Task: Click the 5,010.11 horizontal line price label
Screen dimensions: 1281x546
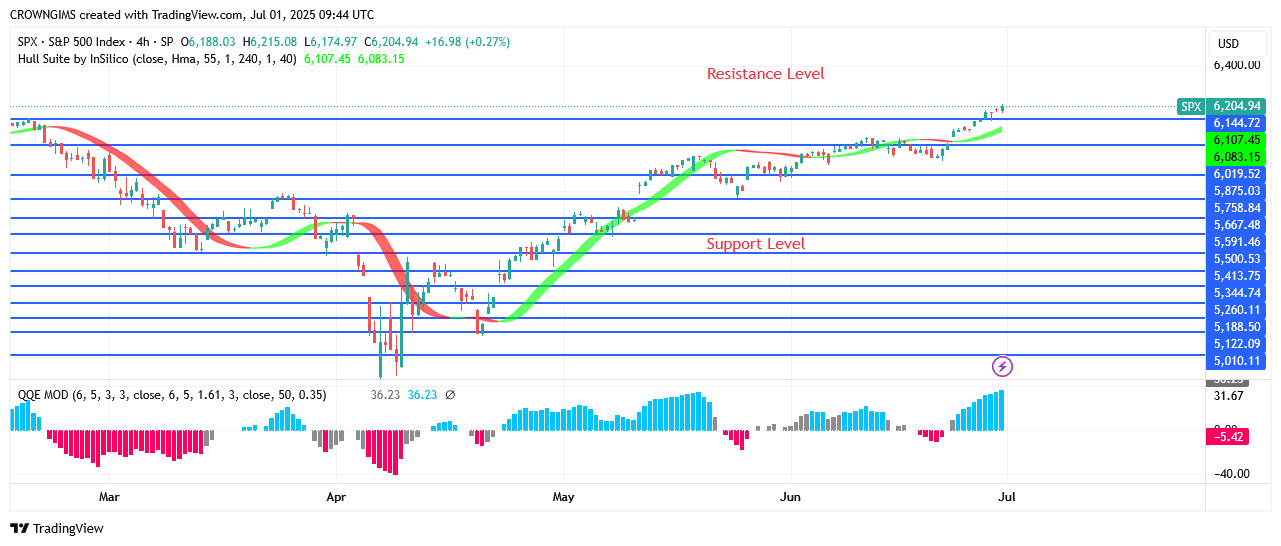Action: [1237, 361]
